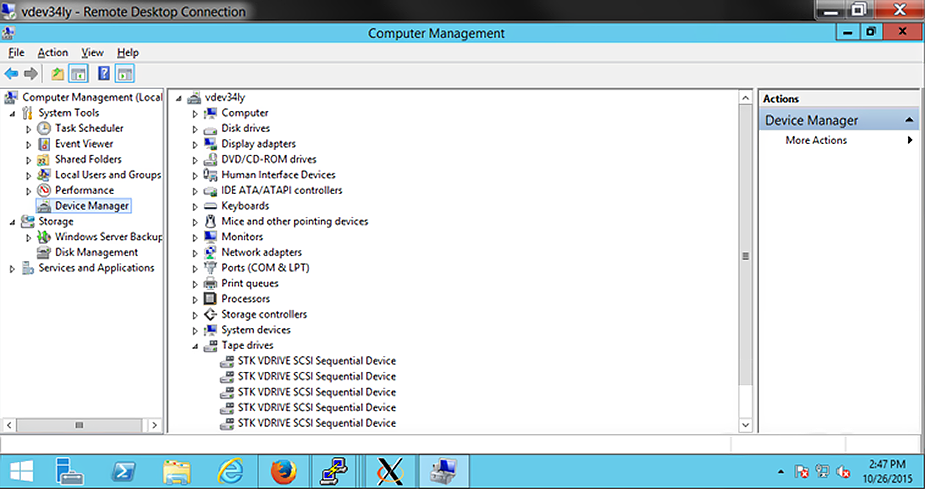Click the blue Help toolbar icon
The width and height of the screenshot is (925, 489).
[x=104, y=74]
